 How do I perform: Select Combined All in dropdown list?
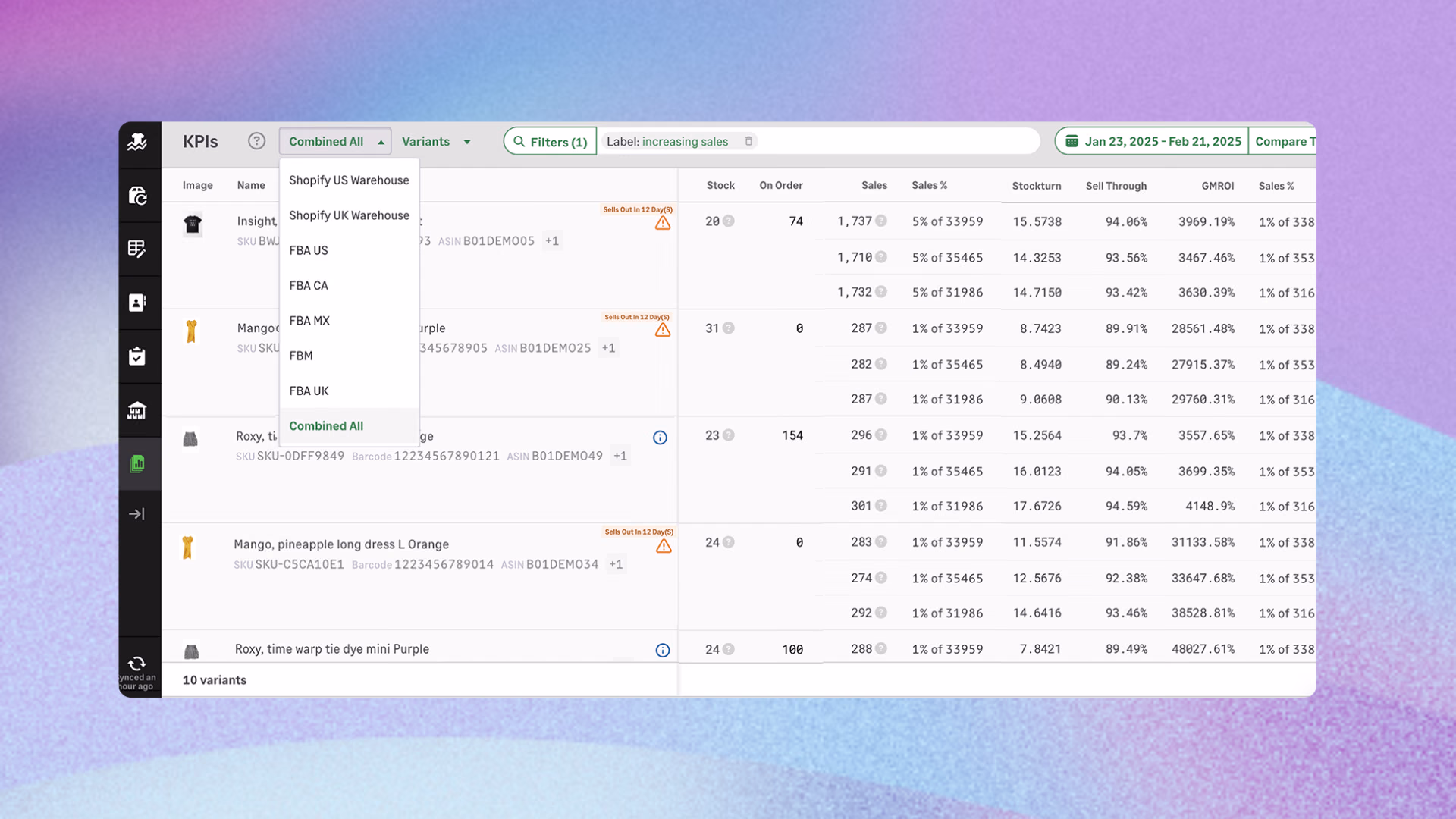[349, 426]
